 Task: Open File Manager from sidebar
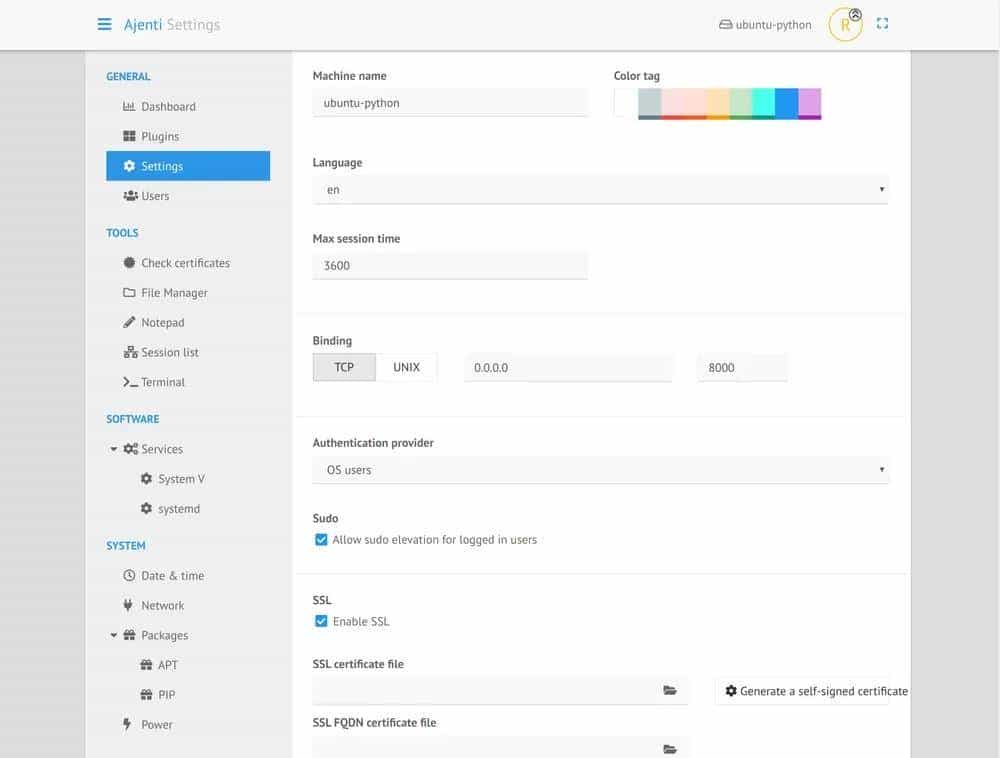[174, 293]
